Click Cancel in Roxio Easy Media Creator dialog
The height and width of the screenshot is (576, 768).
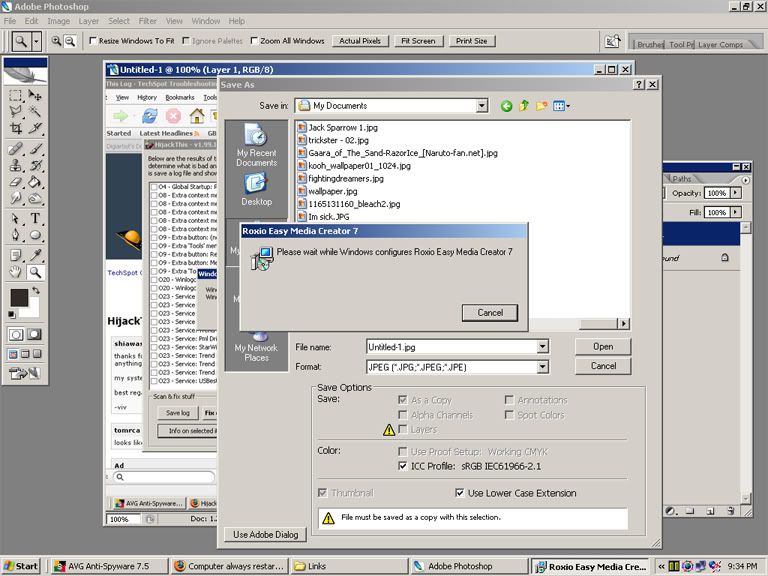[490, 312]
